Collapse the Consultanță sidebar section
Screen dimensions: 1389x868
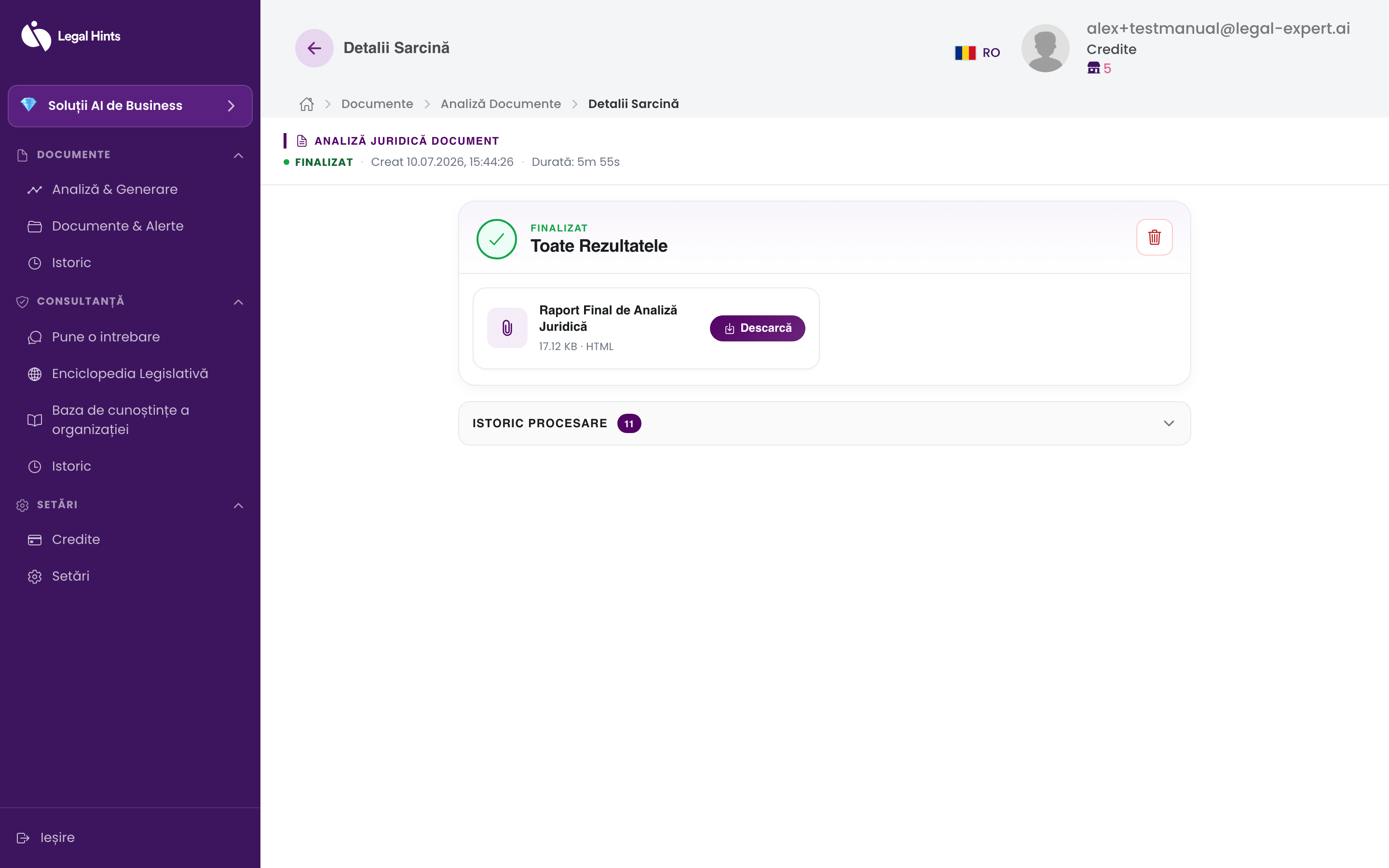(239, 301)
